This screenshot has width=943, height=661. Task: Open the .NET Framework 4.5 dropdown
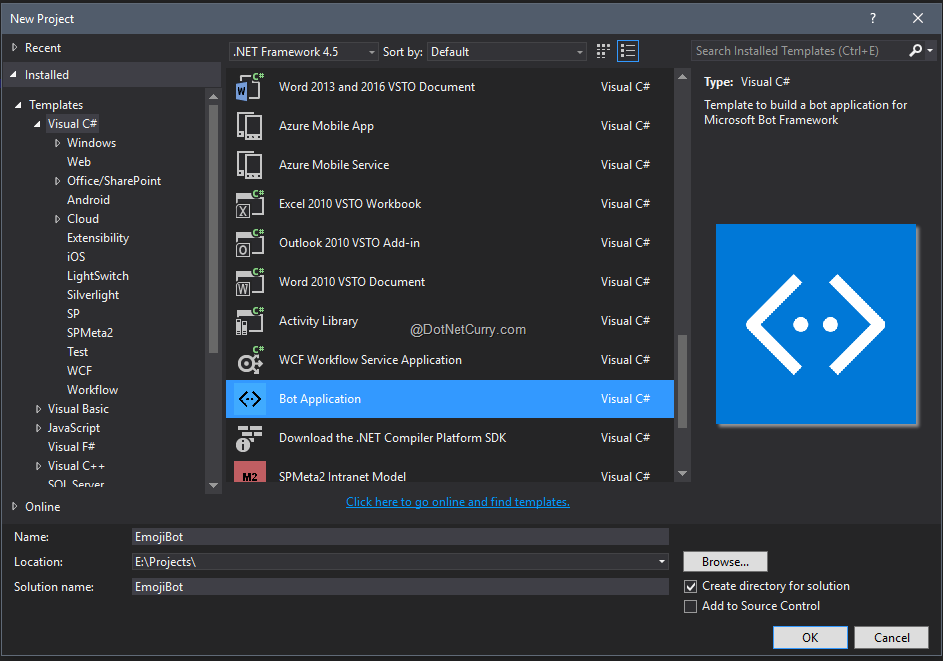[x=304, y=52]
